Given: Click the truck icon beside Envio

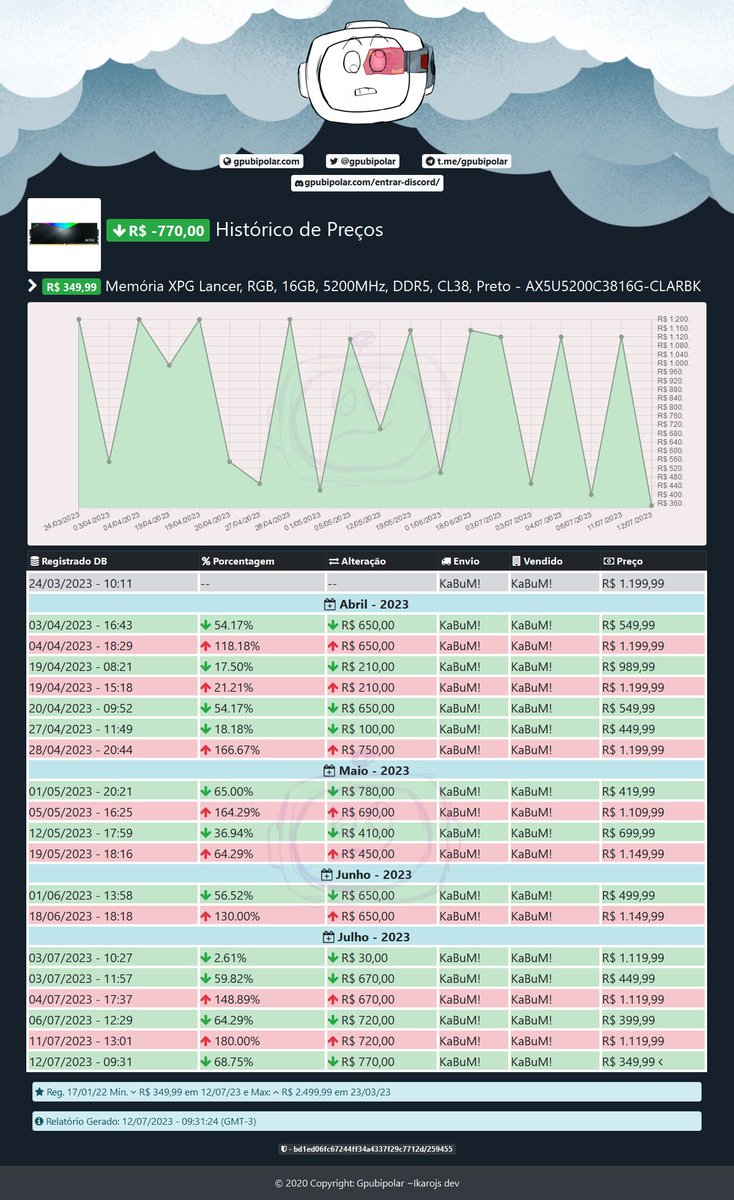Looking at the screenshot, I should [445, 561].
